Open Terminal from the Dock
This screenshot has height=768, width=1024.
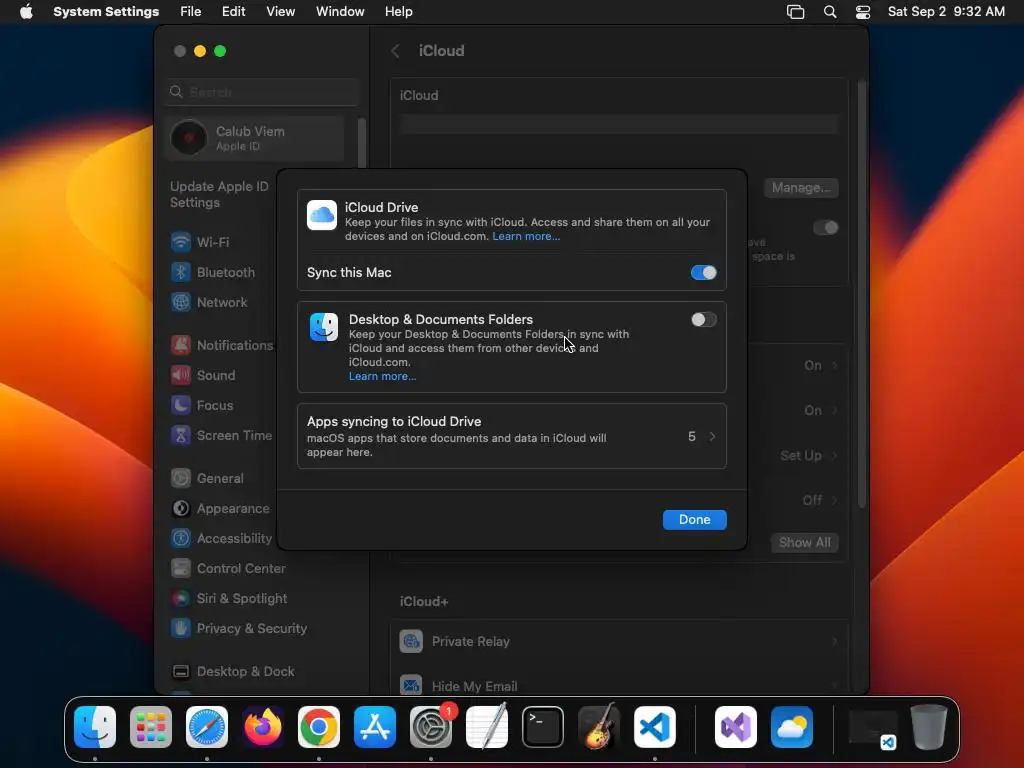[x=543, y=726]
